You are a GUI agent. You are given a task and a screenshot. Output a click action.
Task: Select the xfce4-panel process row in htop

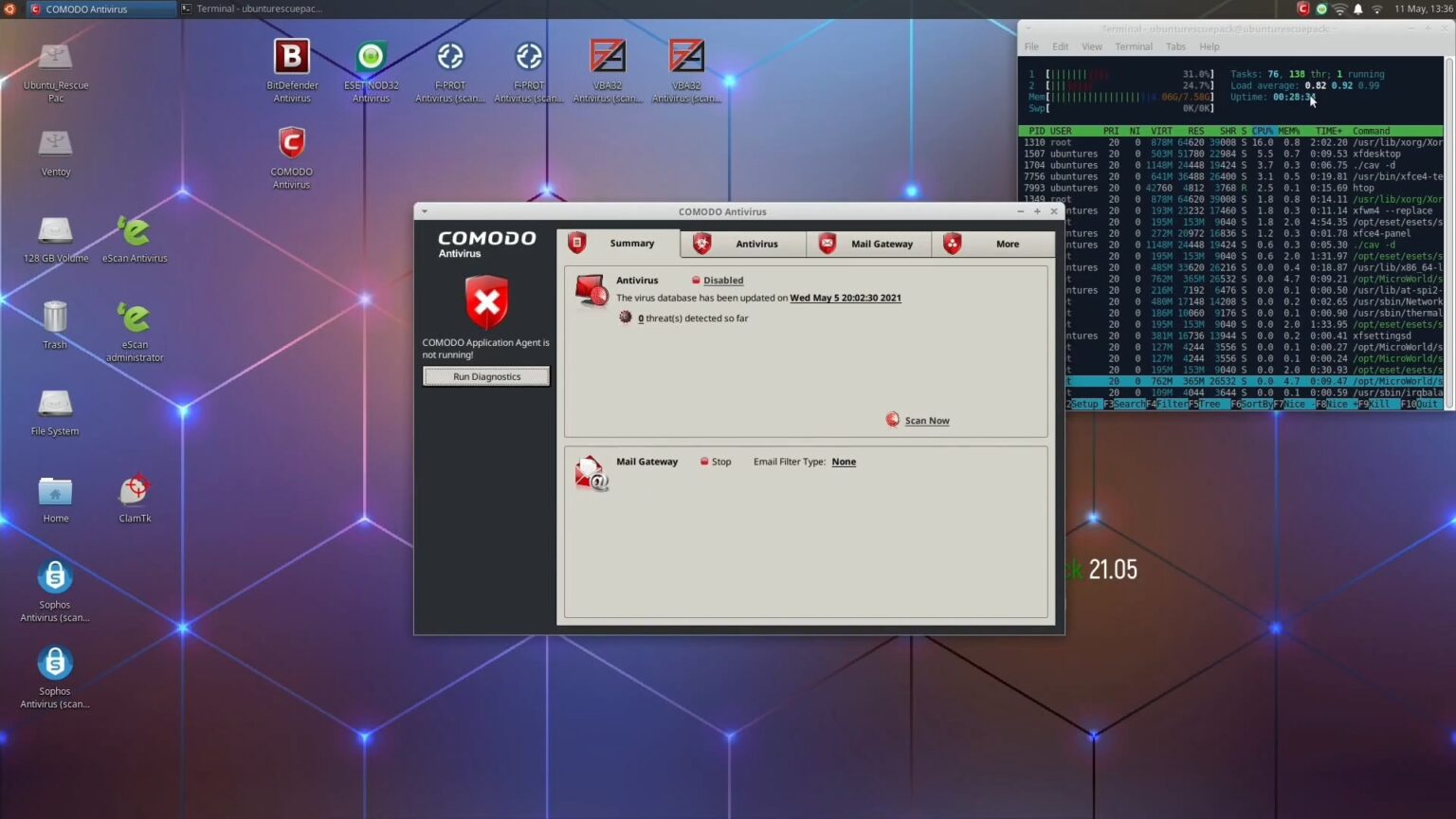tap(1253, 233)
